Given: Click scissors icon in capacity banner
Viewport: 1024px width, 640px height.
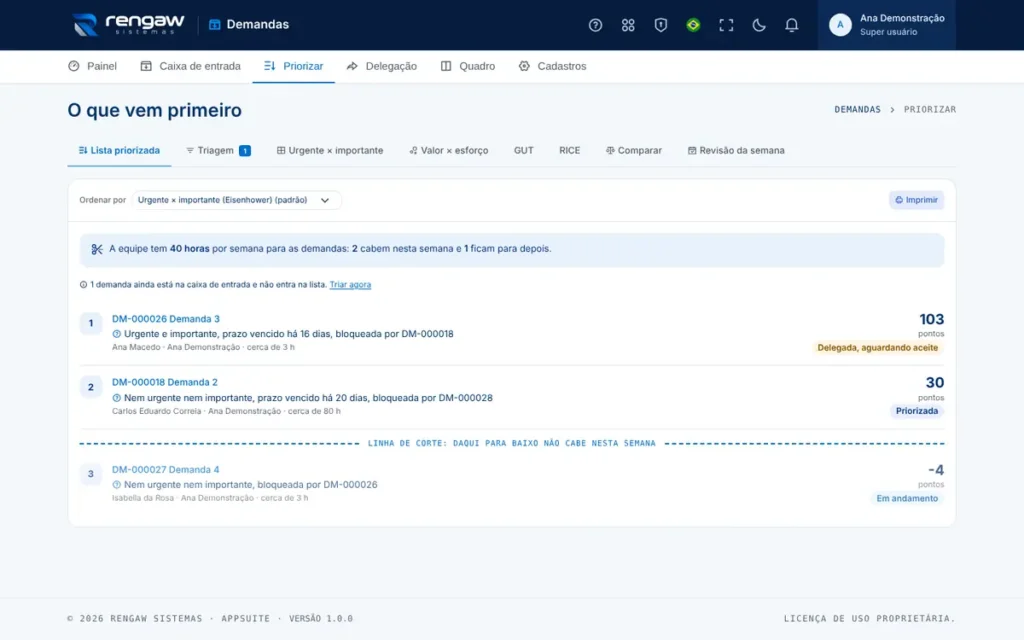Looking at the screenshot, I should 97,249.
